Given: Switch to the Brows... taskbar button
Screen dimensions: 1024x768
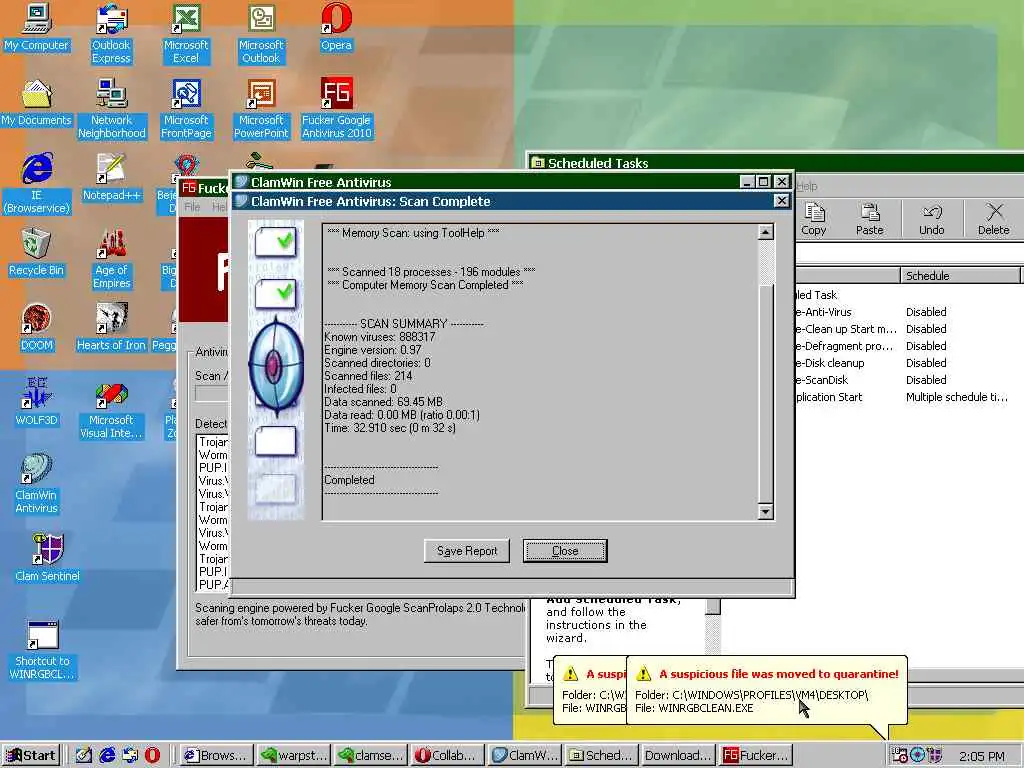Looking at the screenshot, I should coord(216,755).
